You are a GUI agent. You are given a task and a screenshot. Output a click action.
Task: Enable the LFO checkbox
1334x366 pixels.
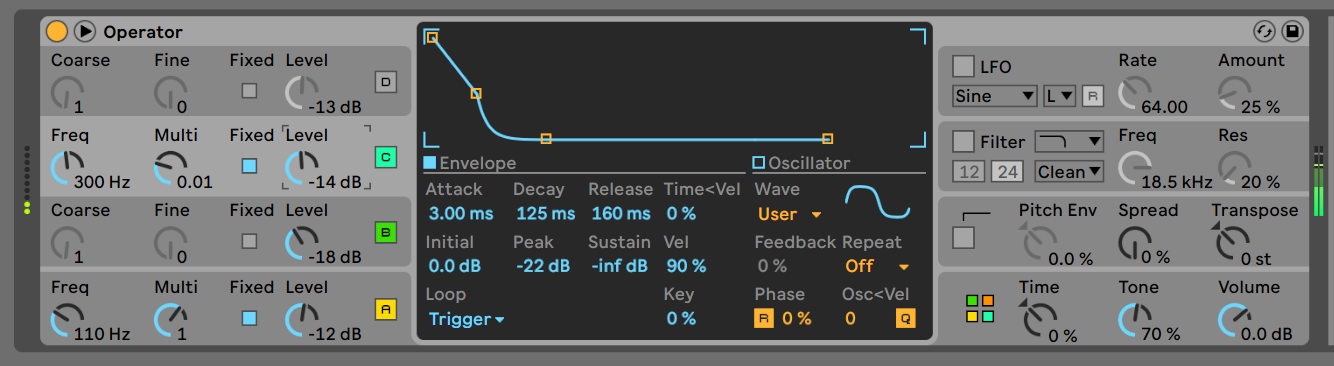point(963,67)
